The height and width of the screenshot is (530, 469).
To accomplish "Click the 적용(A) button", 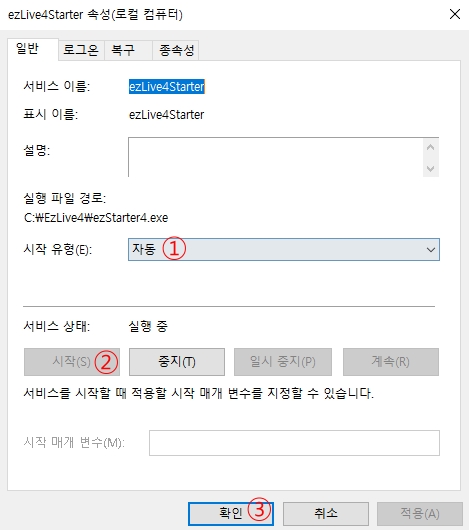I will [420, 513].
